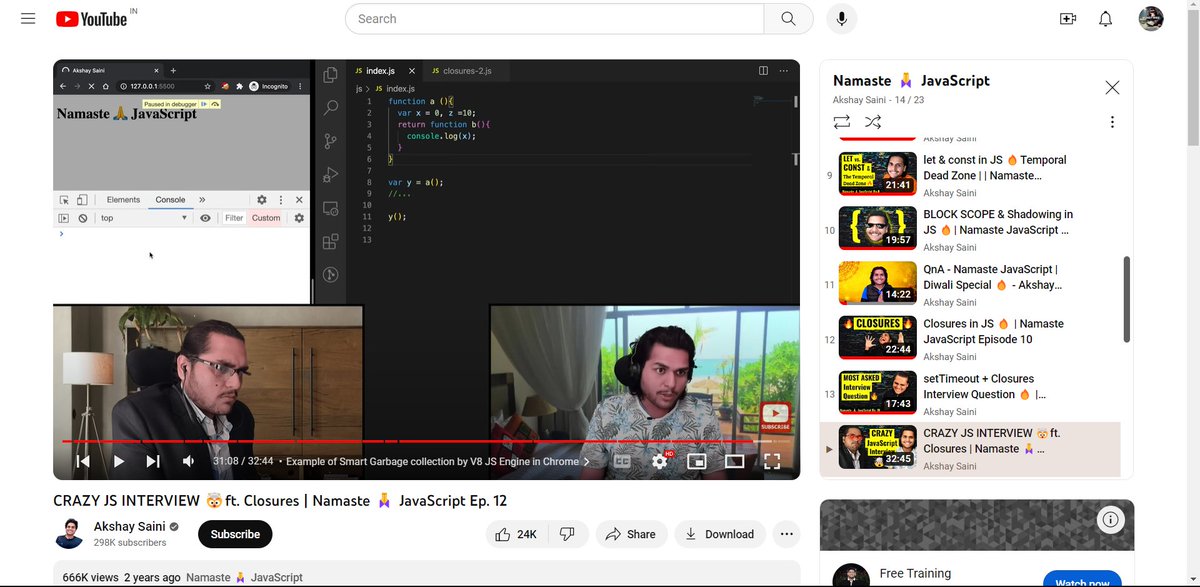Enter full screen mode
Viewport: 1200px width, 587px height.
click(x=772, y=461)
